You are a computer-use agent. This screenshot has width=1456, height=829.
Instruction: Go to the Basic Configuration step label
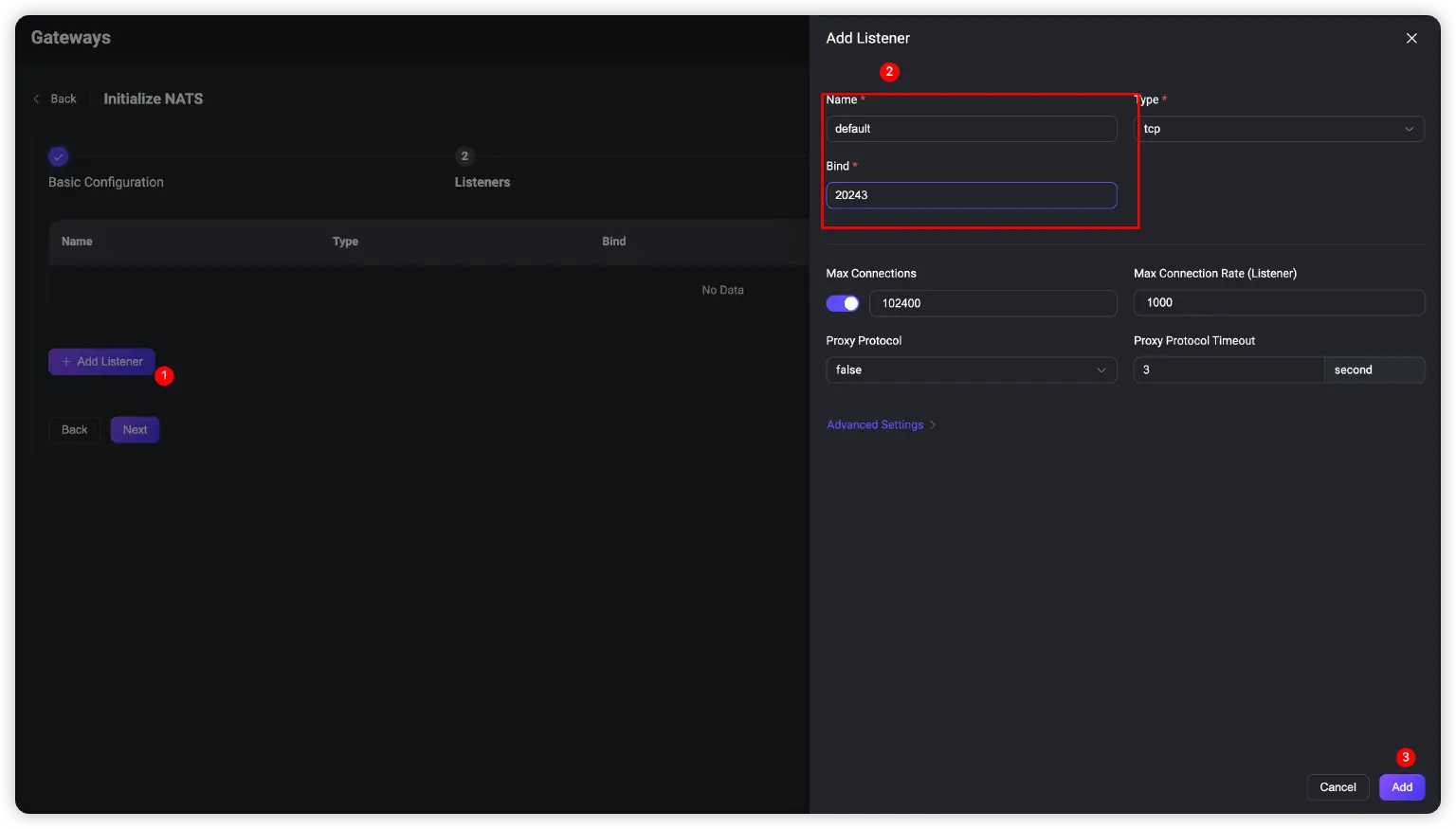[106, 182]
